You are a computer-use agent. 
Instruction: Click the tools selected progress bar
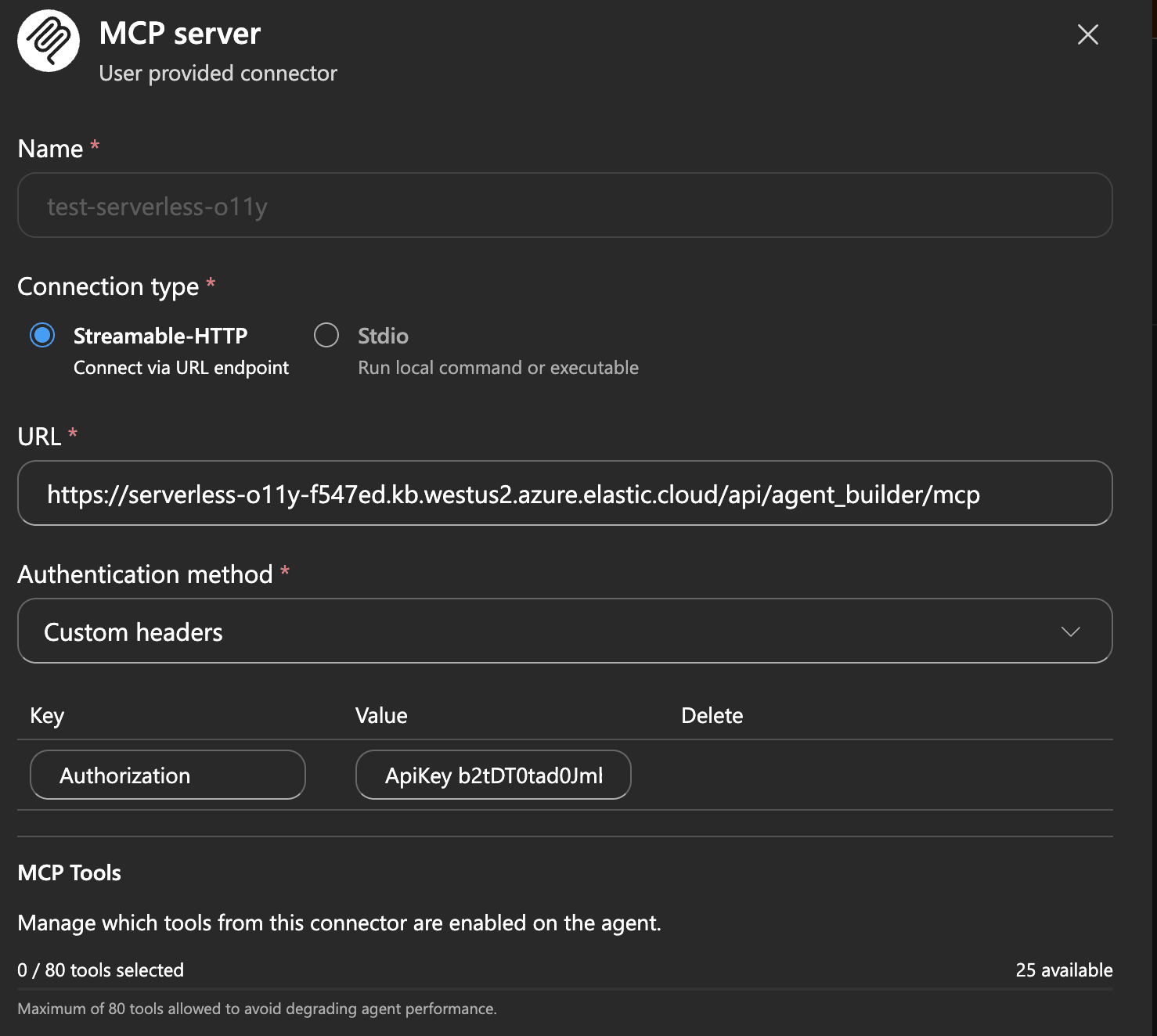[564, 989]
